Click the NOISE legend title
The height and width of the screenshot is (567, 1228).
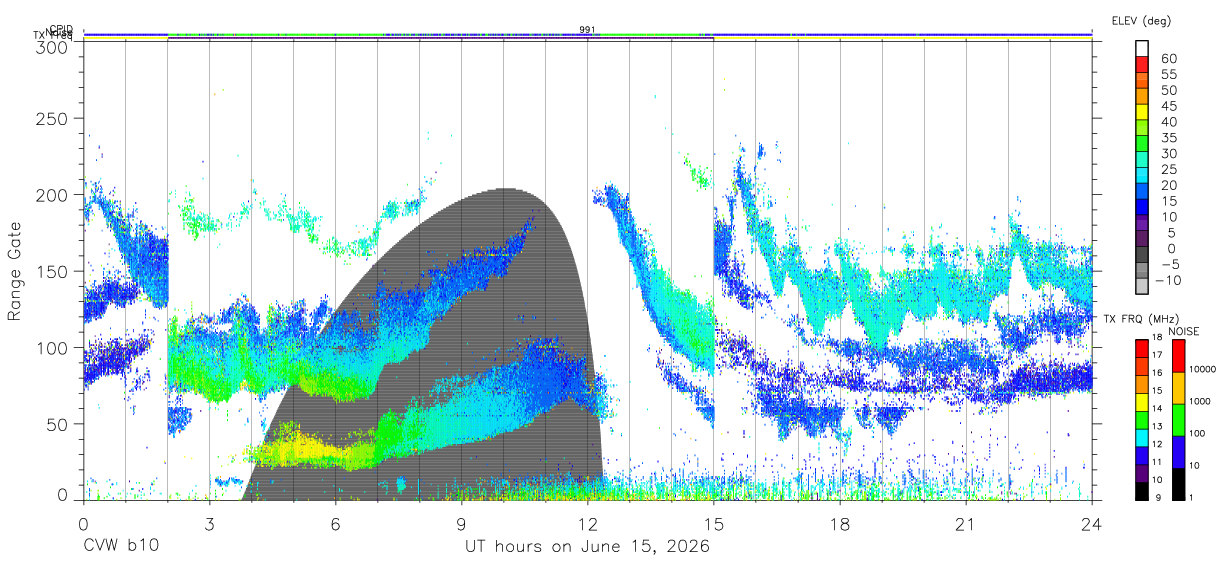pos(1184,331)
